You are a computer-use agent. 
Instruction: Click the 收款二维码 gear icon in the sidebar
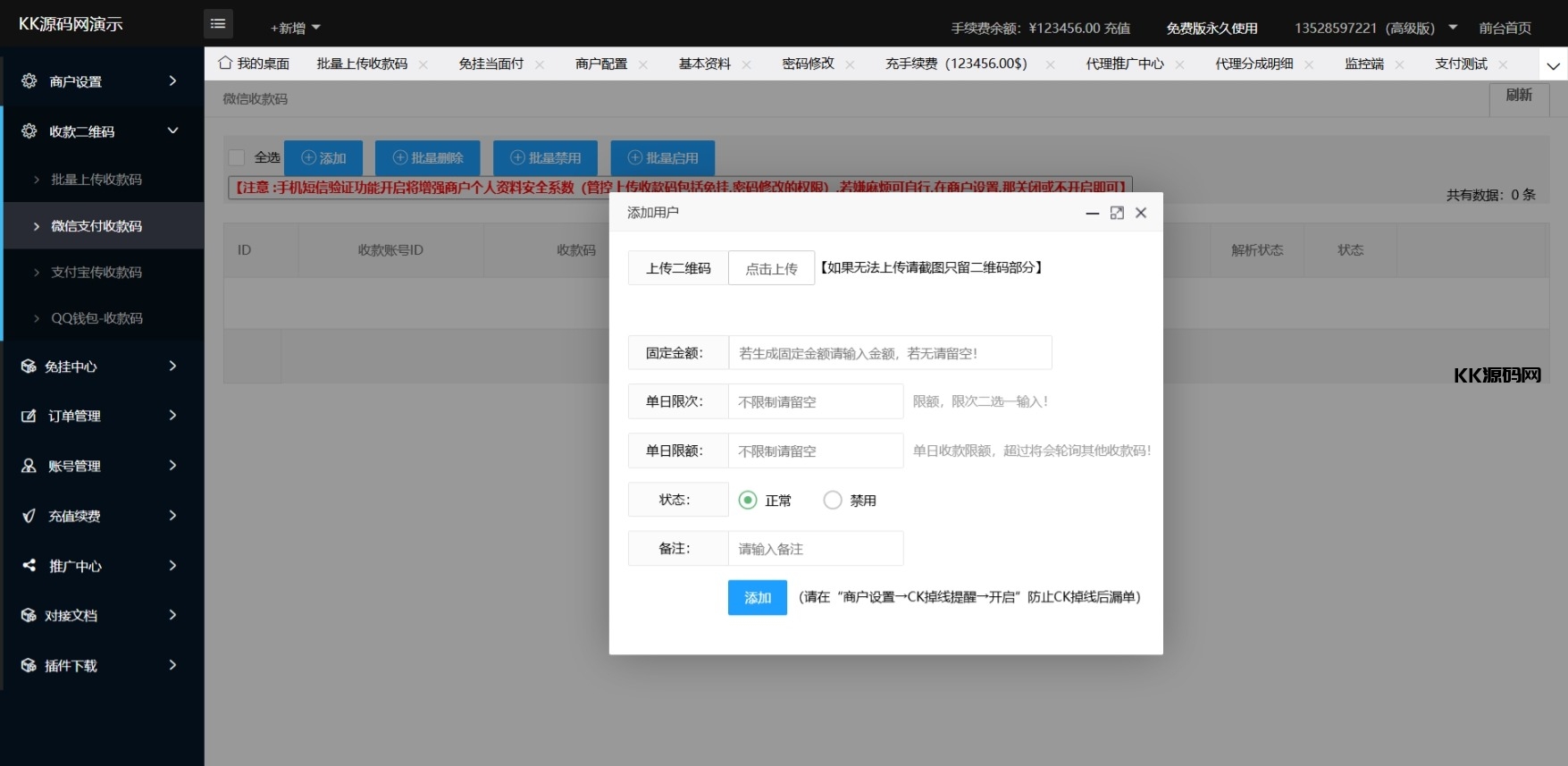point(29,131)
